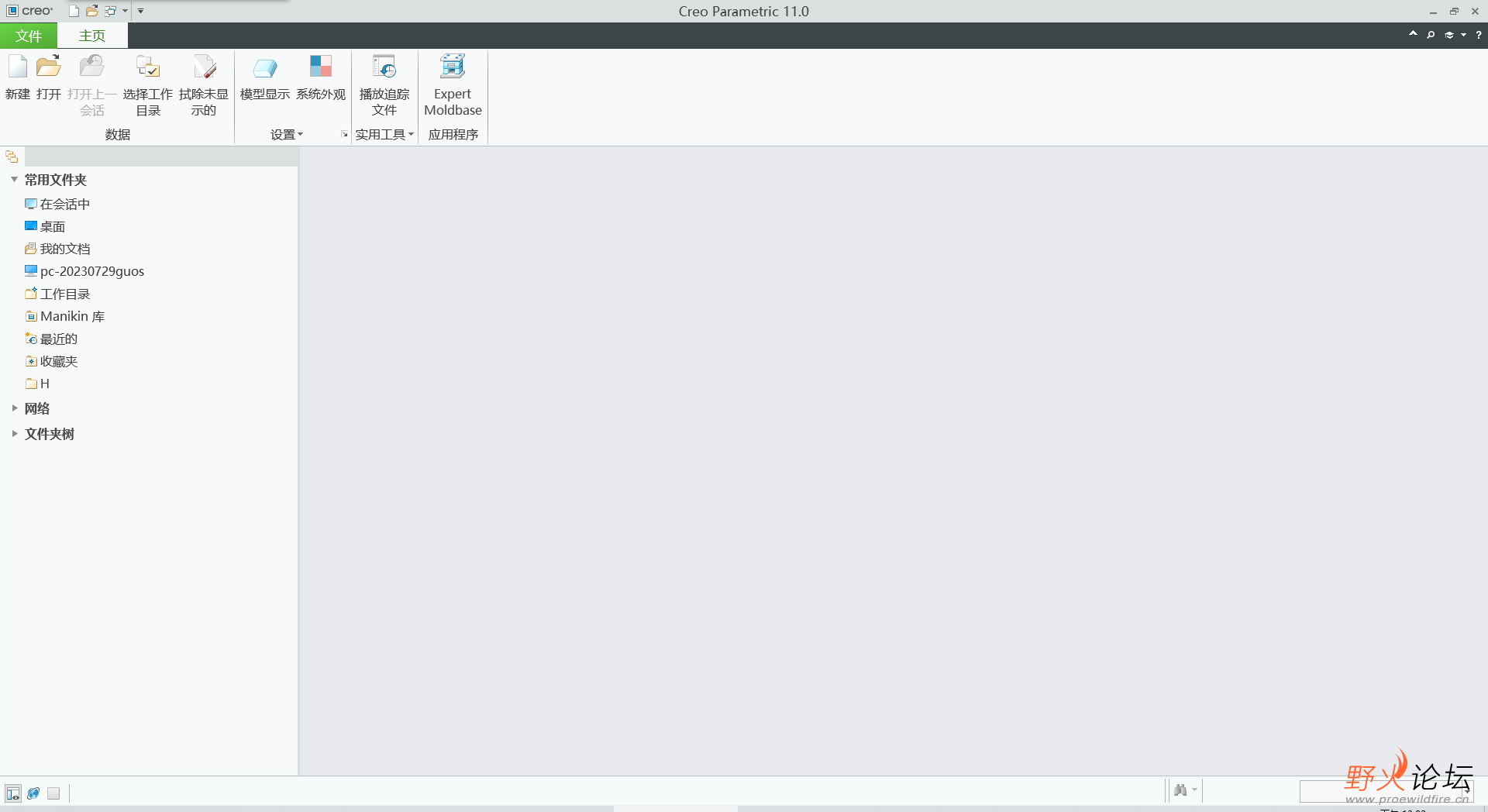Image resolution: width=1488 pixels, height=812 pixels.
Task: Click 拭除未显示的 to erase not displayed
Action: (204, 85)
